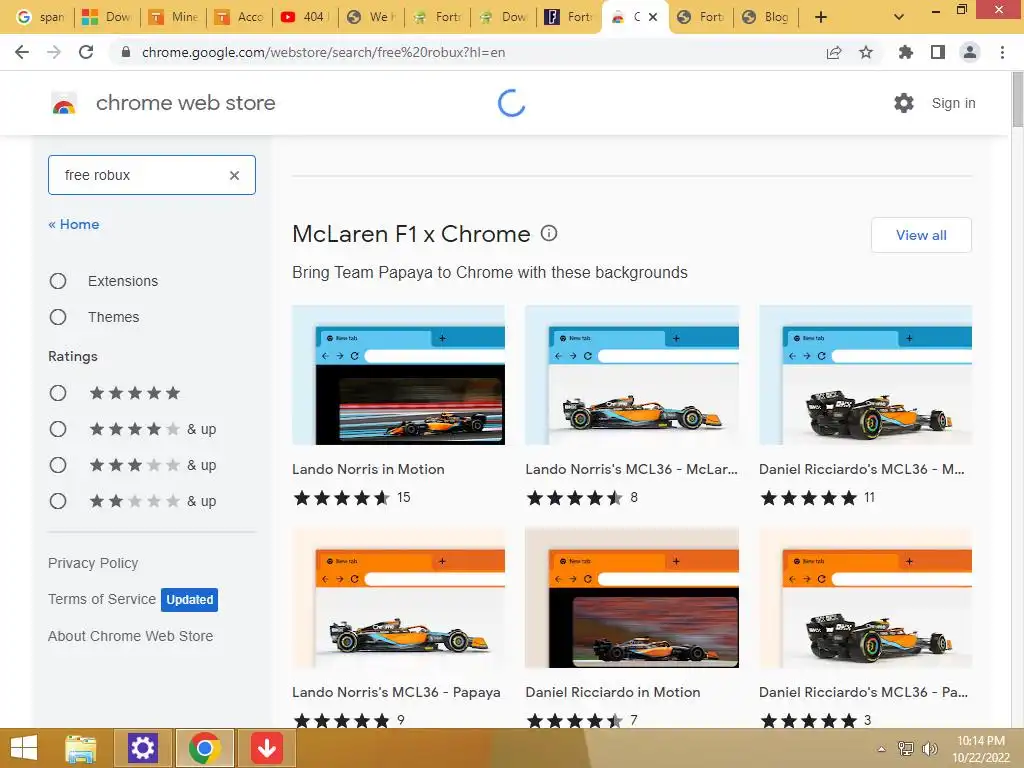
Task: Open the web store settings gear
Action: click(904, 103)
